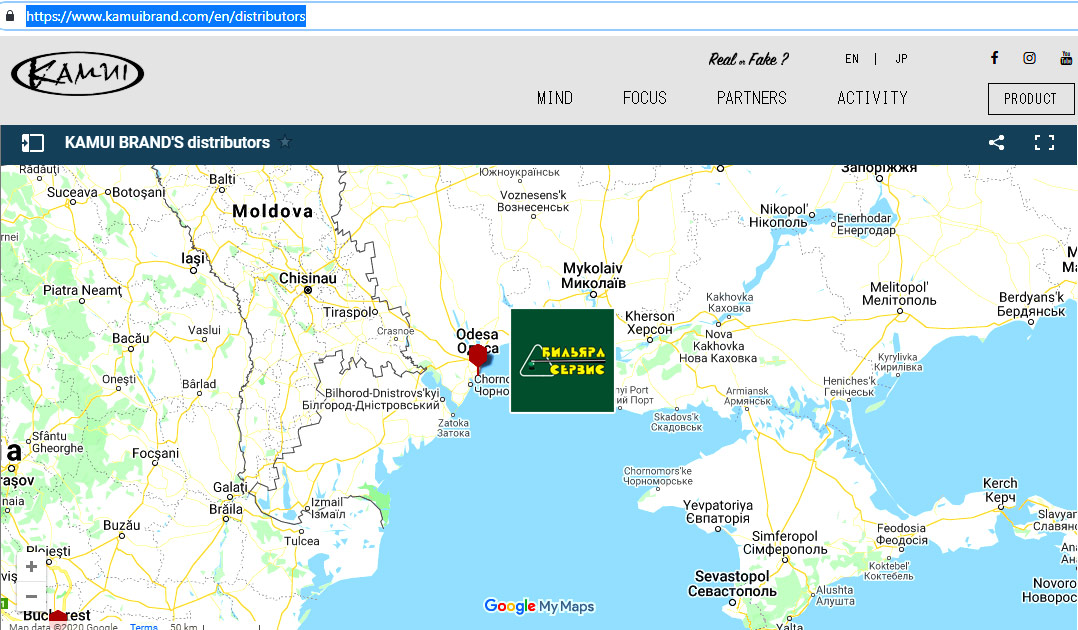The image size is (1078, 630).
Task: Open the PARTNERS menu
Action: 751,98
